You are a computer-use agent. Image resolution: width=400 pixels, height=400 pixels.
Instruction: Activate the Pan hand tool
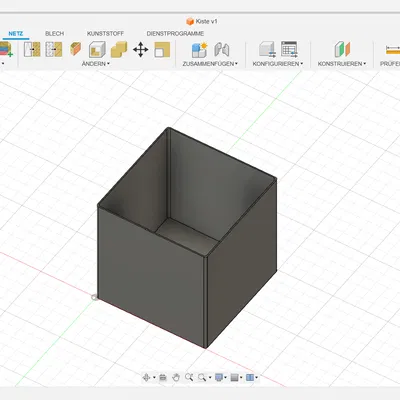176,377
